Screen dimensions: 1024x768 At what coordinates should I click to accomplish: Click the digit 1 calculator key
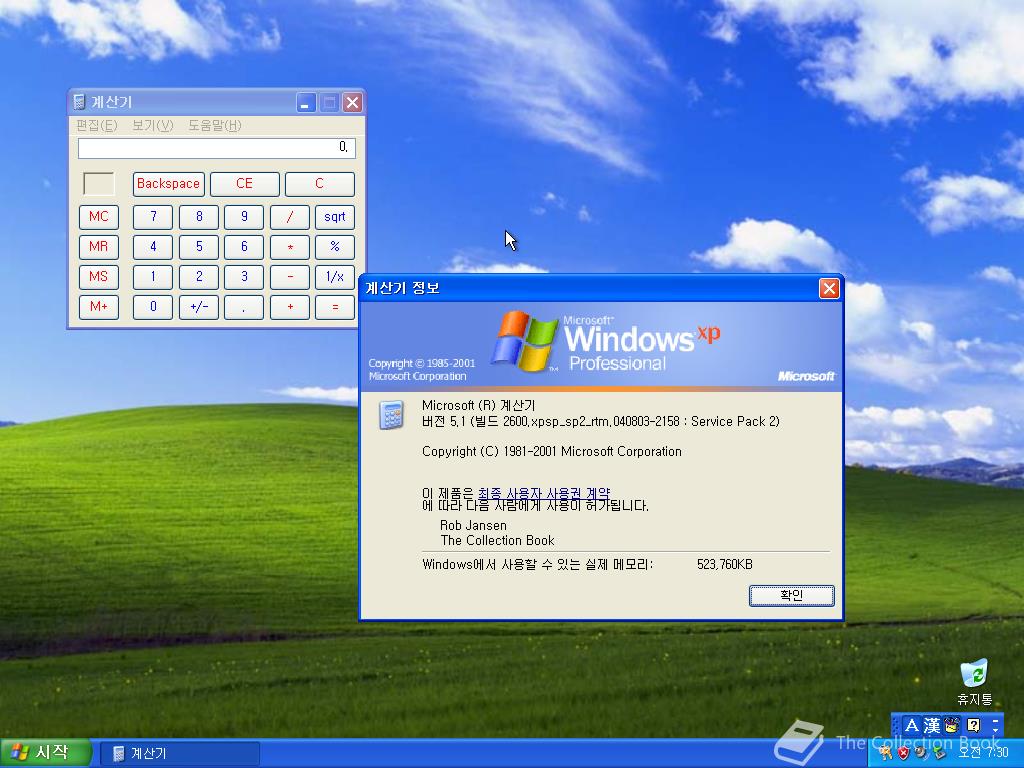[x=153, y=277]
